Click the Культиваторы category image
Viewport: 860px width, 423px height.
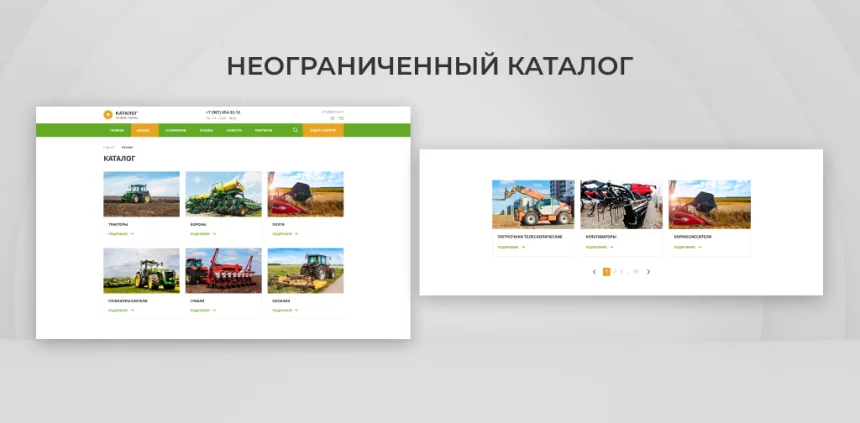tap(621, 205)
